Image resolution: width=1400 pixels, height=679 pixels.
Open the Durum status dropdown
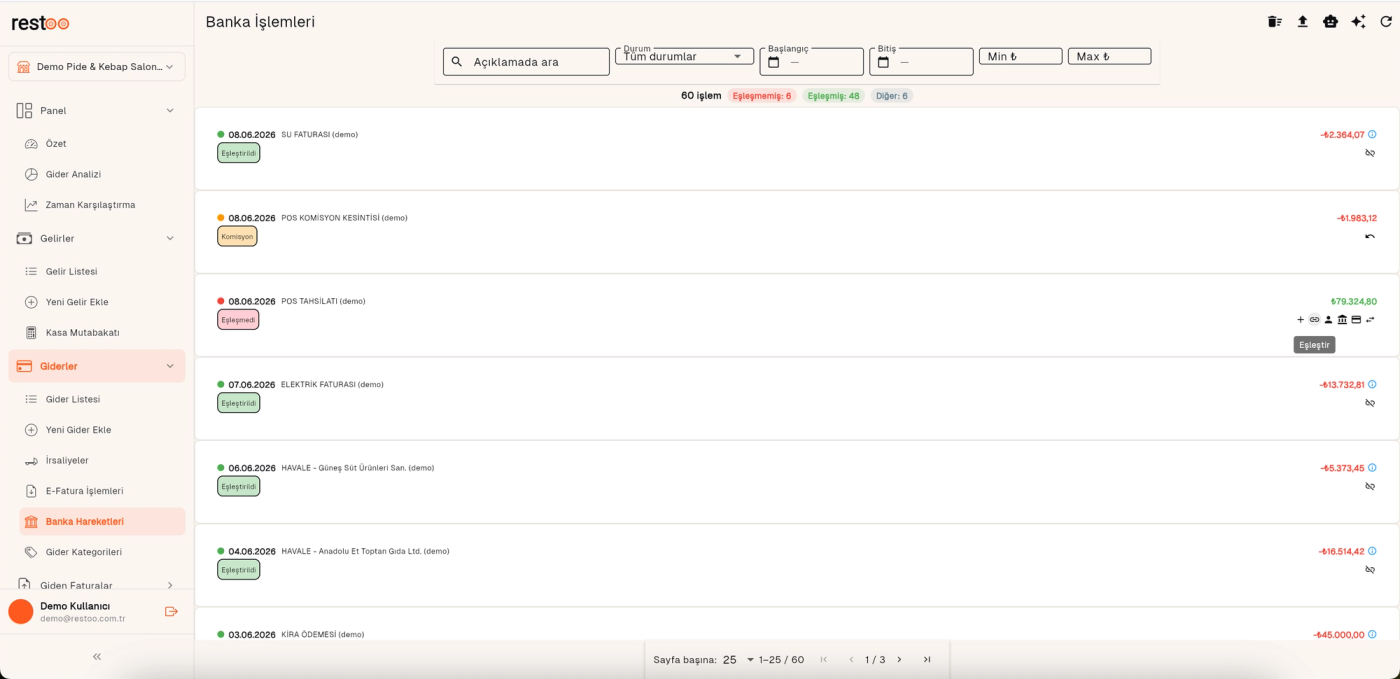(684, 57)
